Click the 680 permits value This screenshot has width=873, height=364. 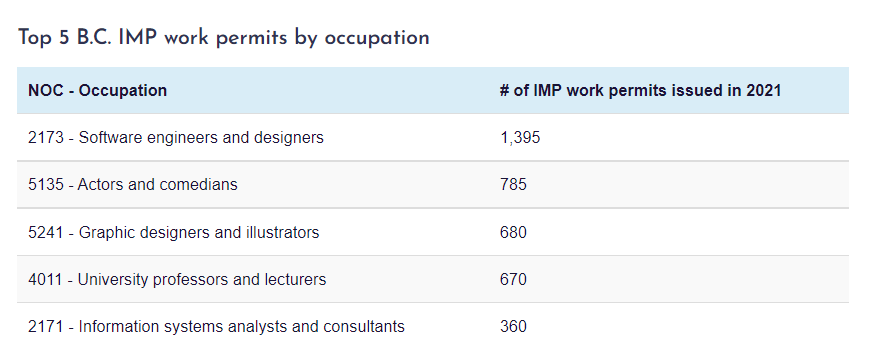click(513, 232)
